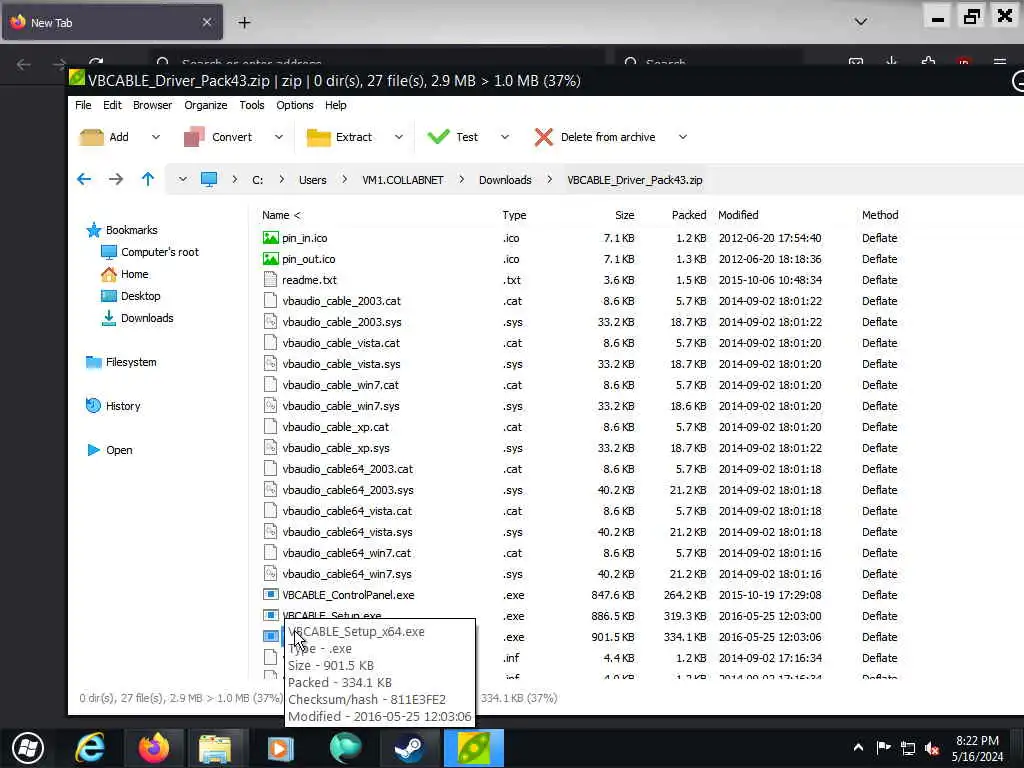1024x768 pixels.
Task: Go back with the blue left arrow
Action: (84, 179)
